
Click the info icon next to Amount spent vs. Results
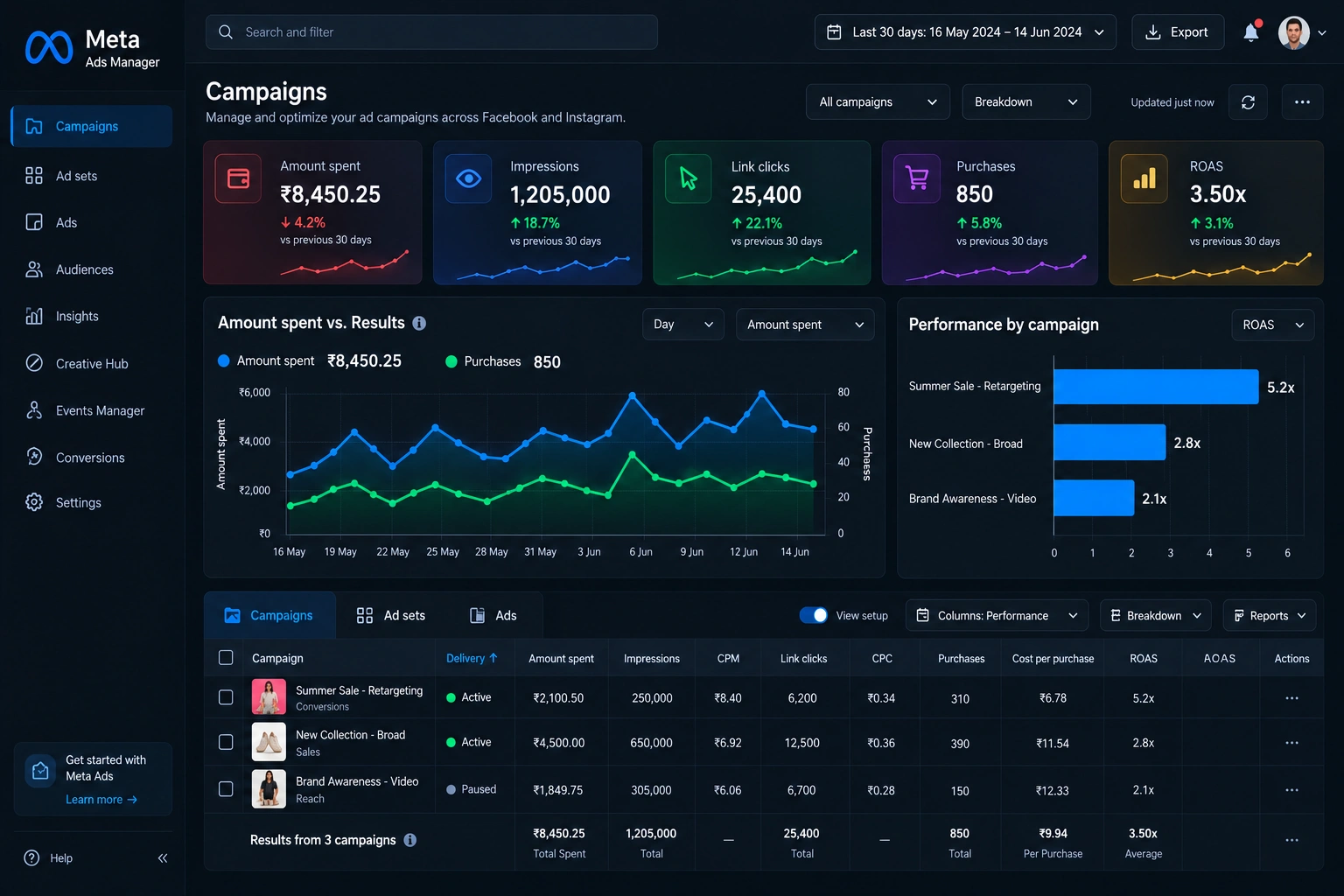(419, 324)
